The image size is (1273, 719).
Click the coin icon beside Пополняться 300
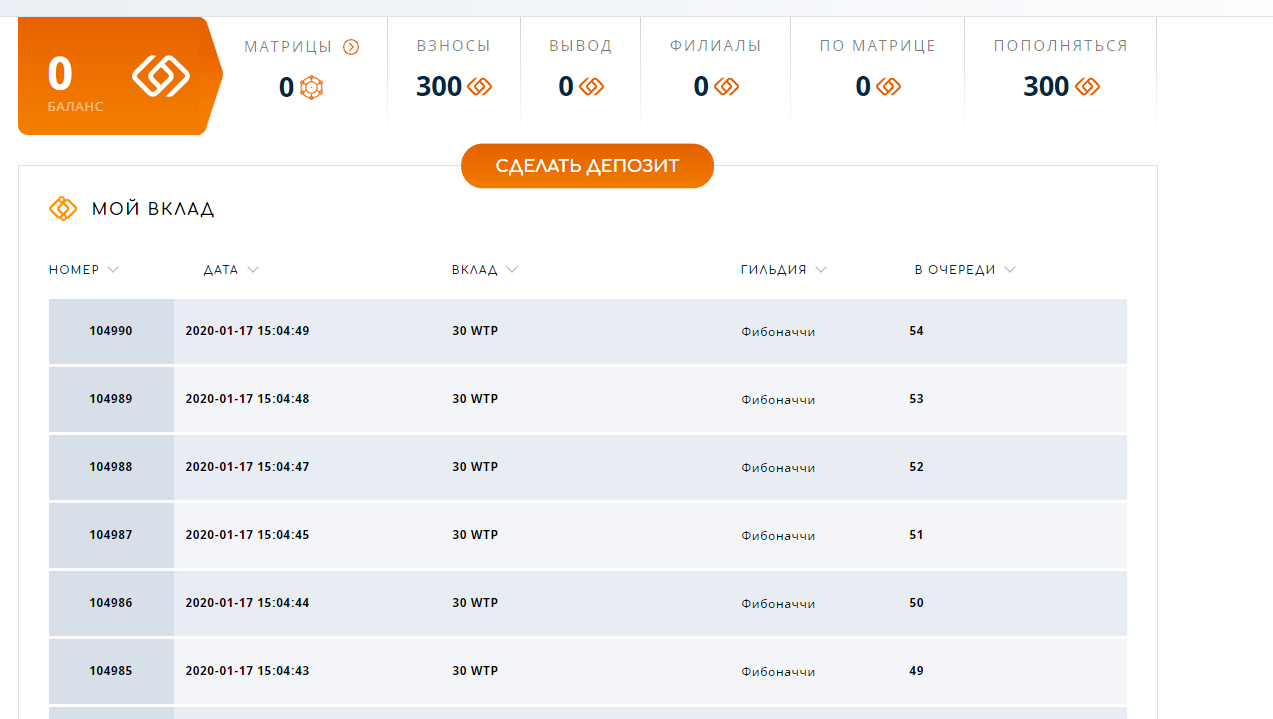coord(1088,87)
